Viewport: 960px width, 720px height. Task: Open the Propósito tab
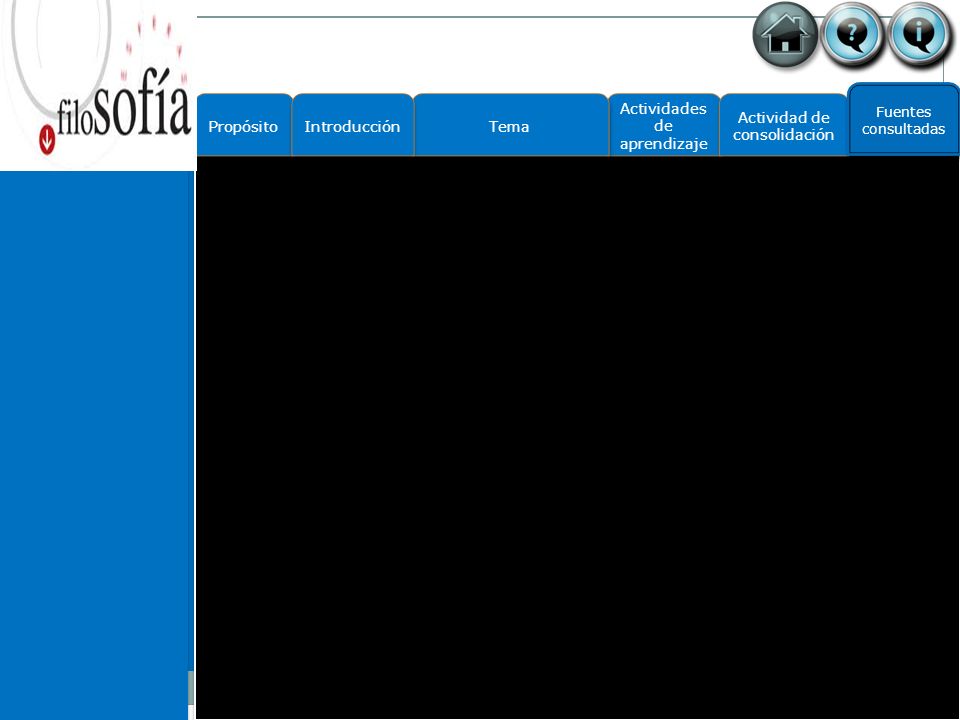tap(244, 126)
